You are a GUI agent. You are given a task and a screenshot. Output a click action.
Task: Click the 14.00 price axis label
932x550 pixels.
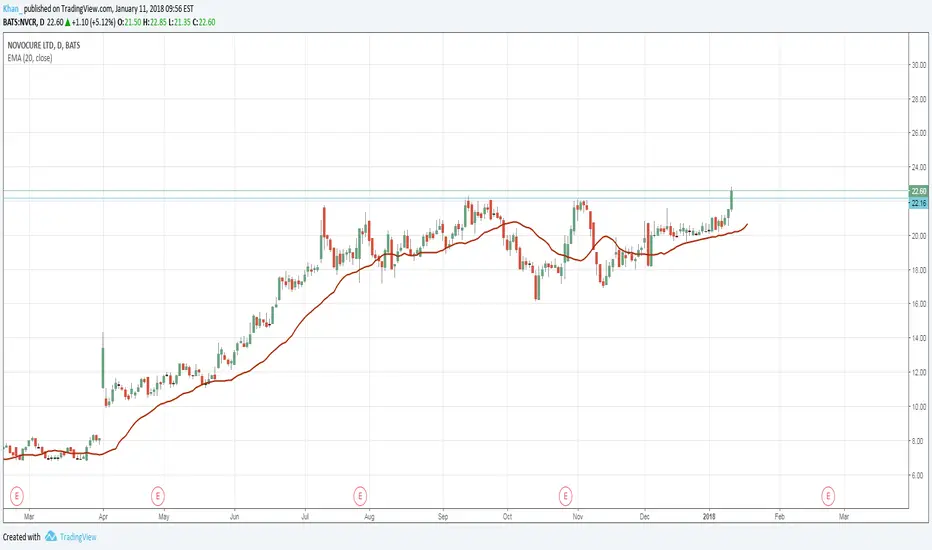click(x=919, y=338)
